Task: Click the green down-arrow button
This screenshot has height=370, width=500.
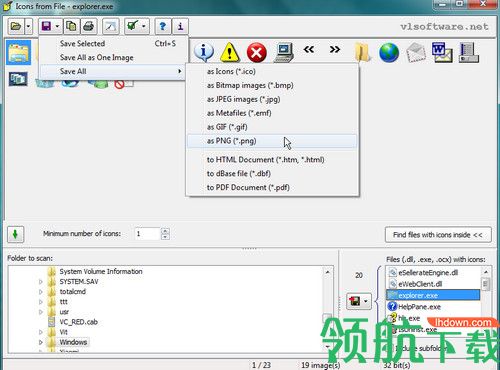Action: point(15,234)
